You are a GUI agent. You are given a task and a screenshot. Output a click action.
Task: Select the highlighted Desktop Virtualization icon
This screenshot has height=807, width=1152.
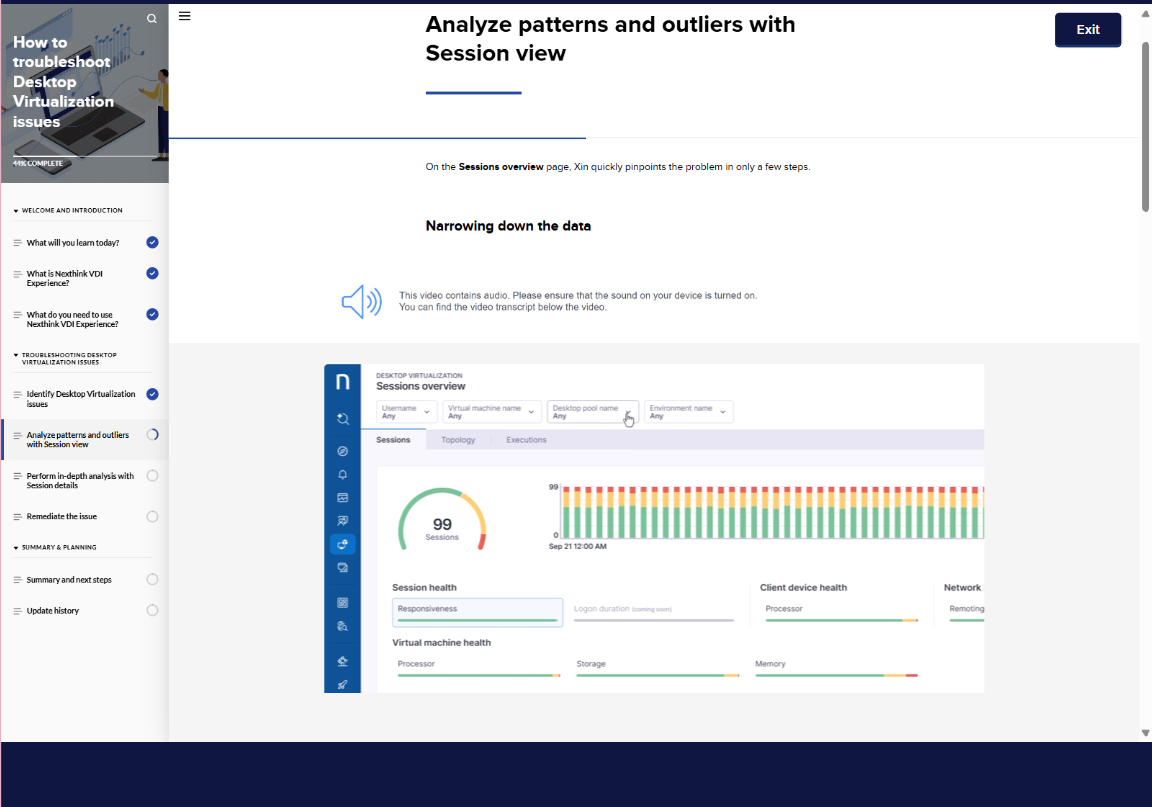[342, 545]
